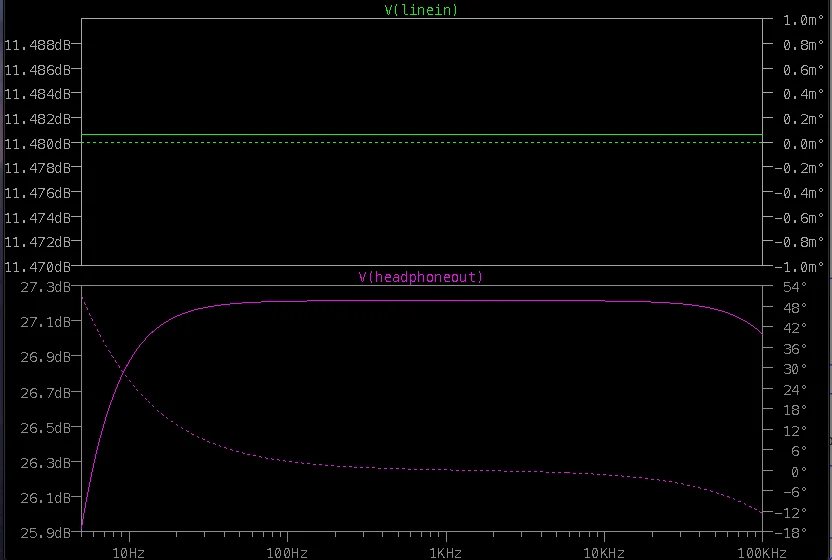Viewport: 832px width, 560px height.
Task: Click the 0.4m° phase axis label
Action: click(x=803, y=94)
